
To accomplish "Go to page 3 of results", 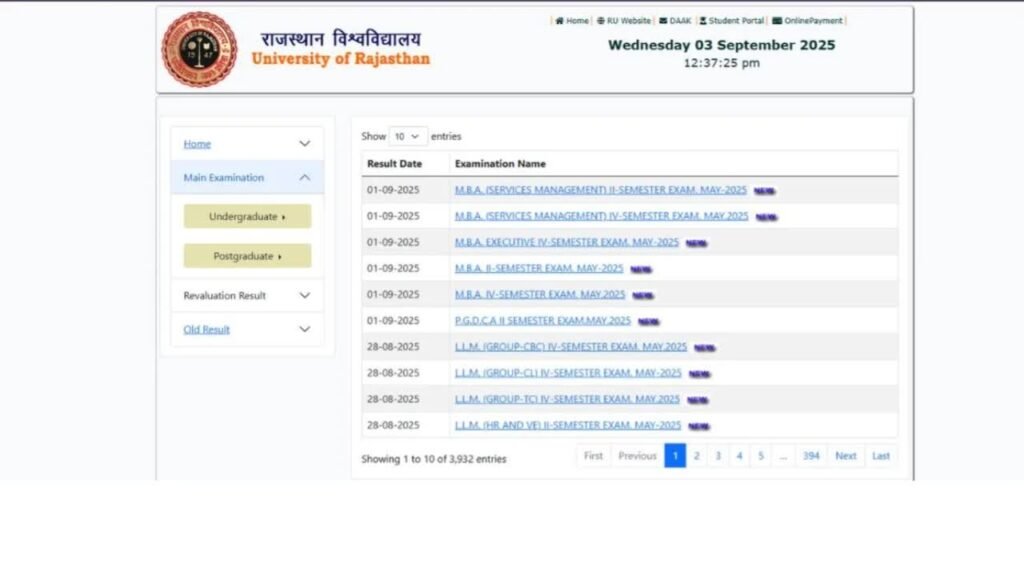I will [x=718, y=456].
